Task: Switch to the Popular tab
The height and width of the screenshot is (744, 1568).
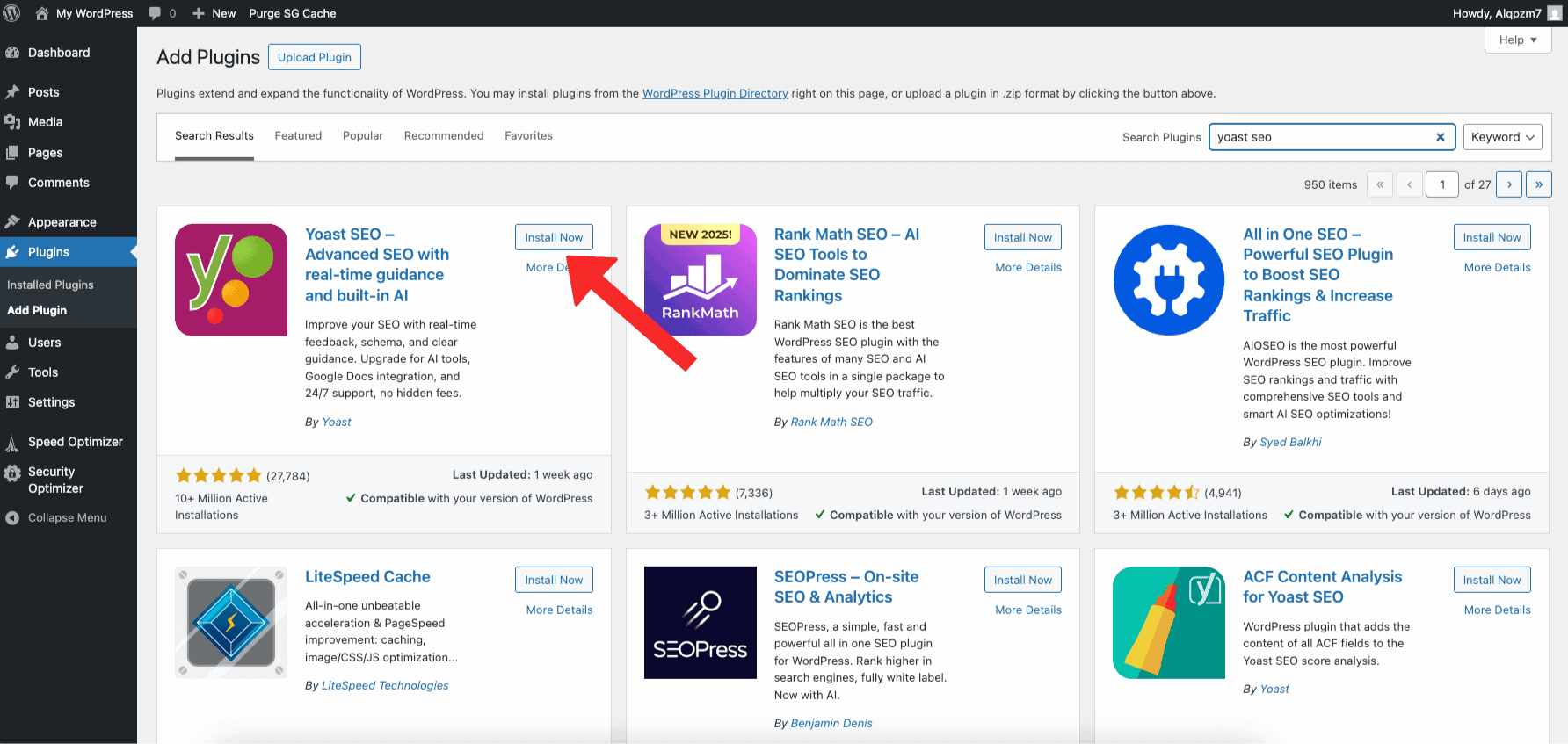Action: click(x=363, y=136)
